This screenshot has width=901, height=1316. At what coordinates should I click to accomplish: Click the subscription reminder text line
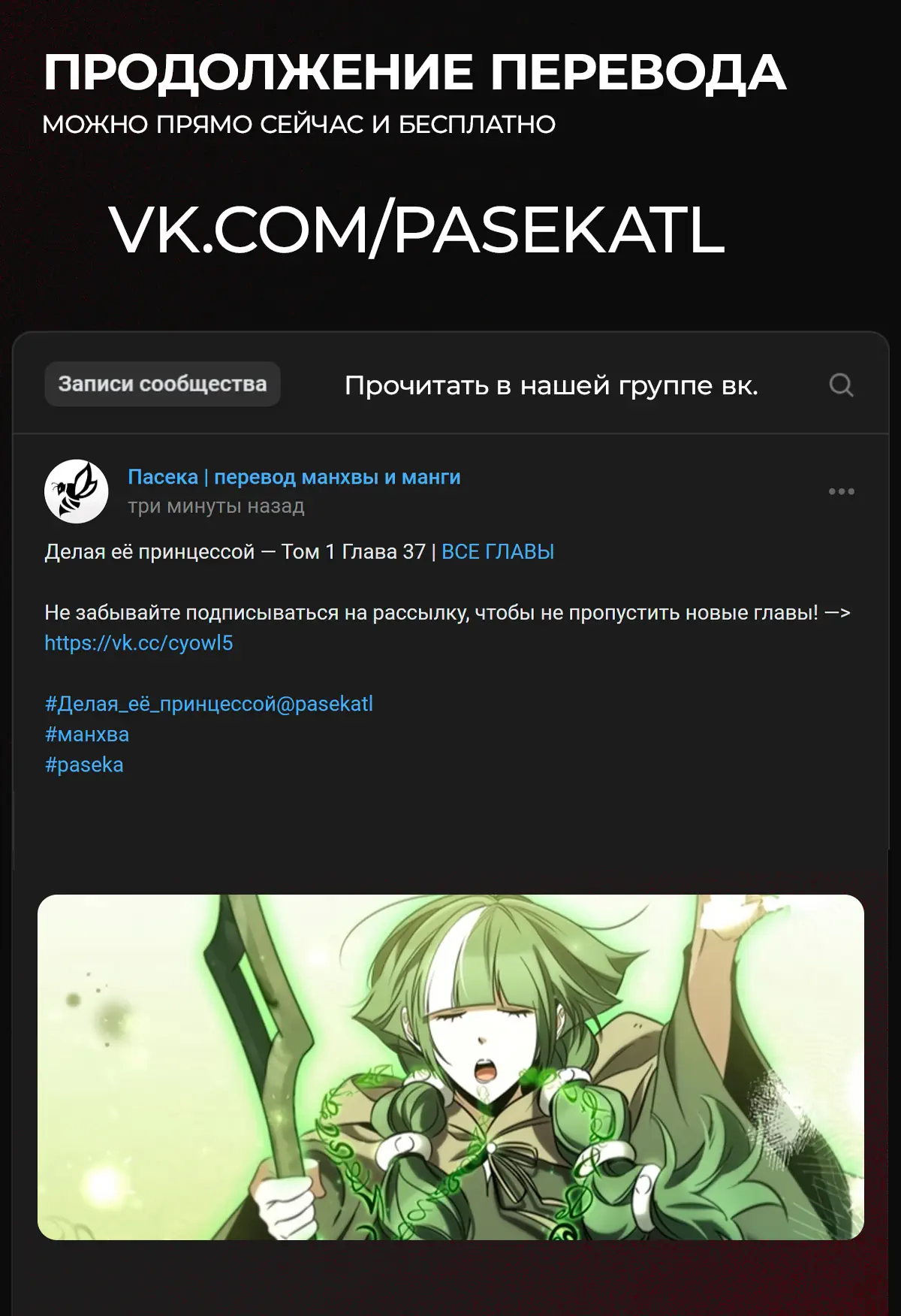tap(447, 613)
